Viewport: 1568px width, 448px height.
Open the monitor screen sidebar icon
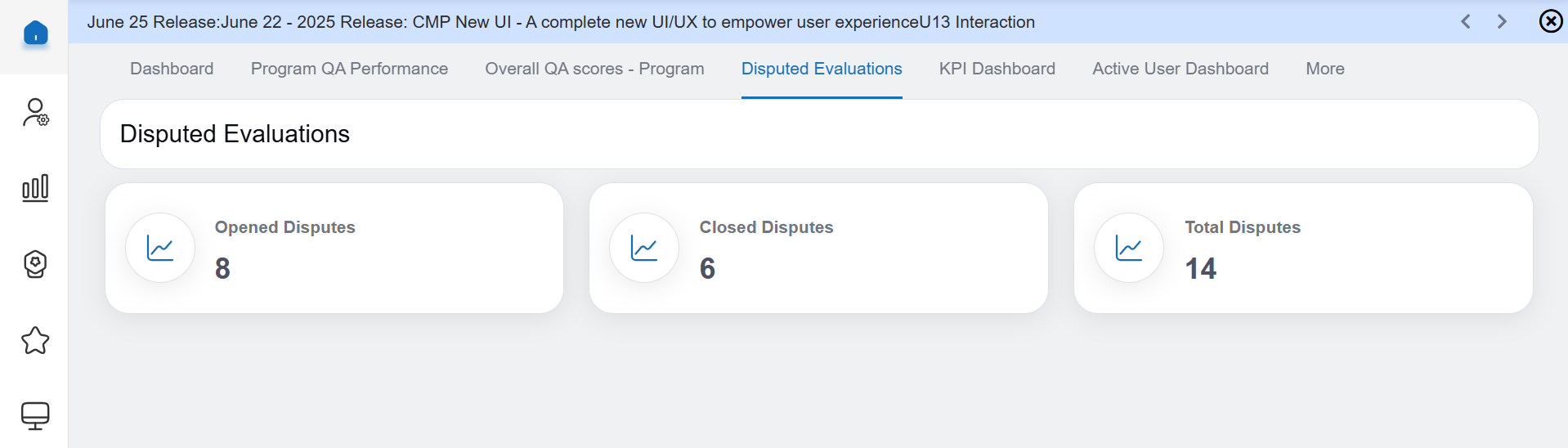35,415
